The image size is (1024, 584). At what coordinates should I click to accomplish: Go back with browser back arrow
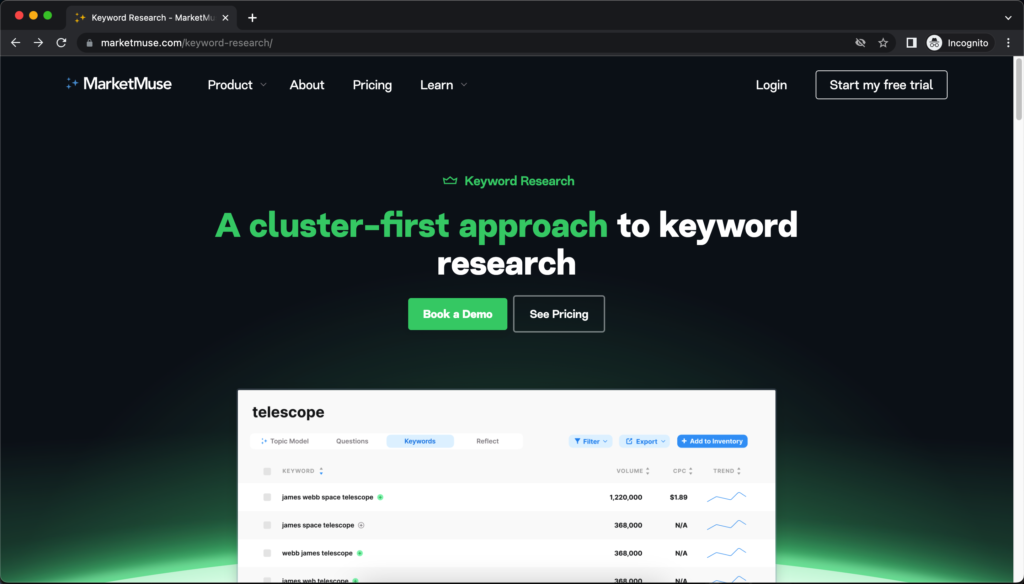point(16,42)
